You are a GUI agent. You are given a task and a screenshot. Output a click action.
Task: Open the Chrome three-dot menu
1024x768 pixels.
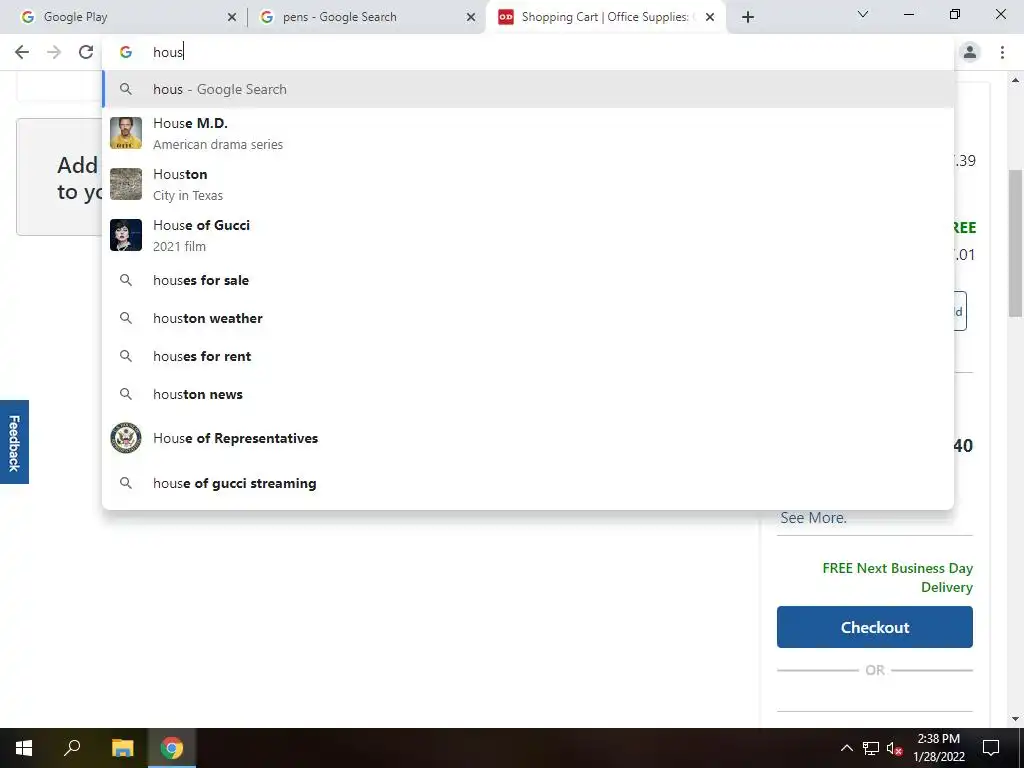(x=1002, y=52)
